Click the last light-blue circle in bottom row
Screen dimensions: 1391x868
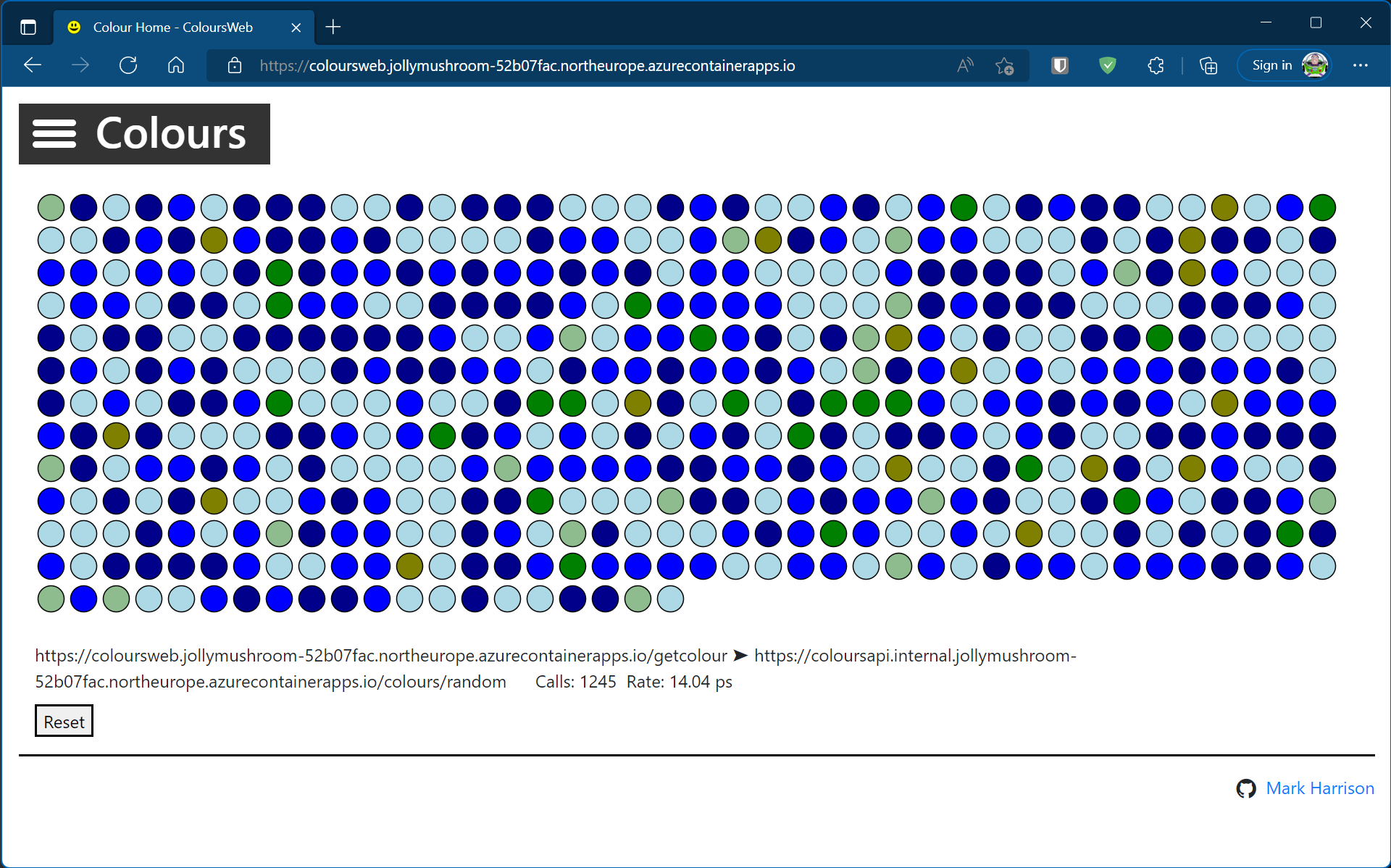670,599
